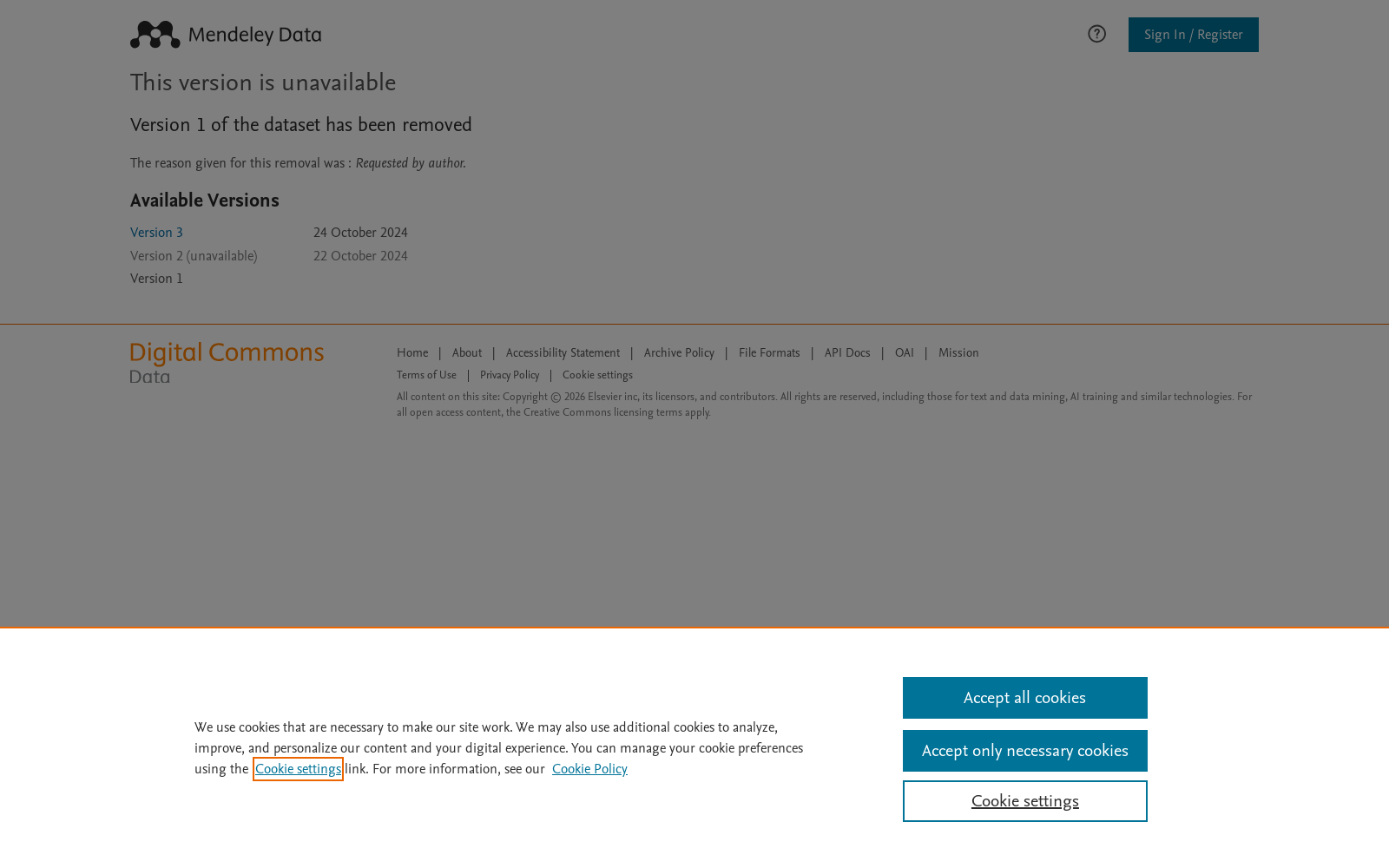Open the OAI footer link
The image size is (1389, 868).
905,352
